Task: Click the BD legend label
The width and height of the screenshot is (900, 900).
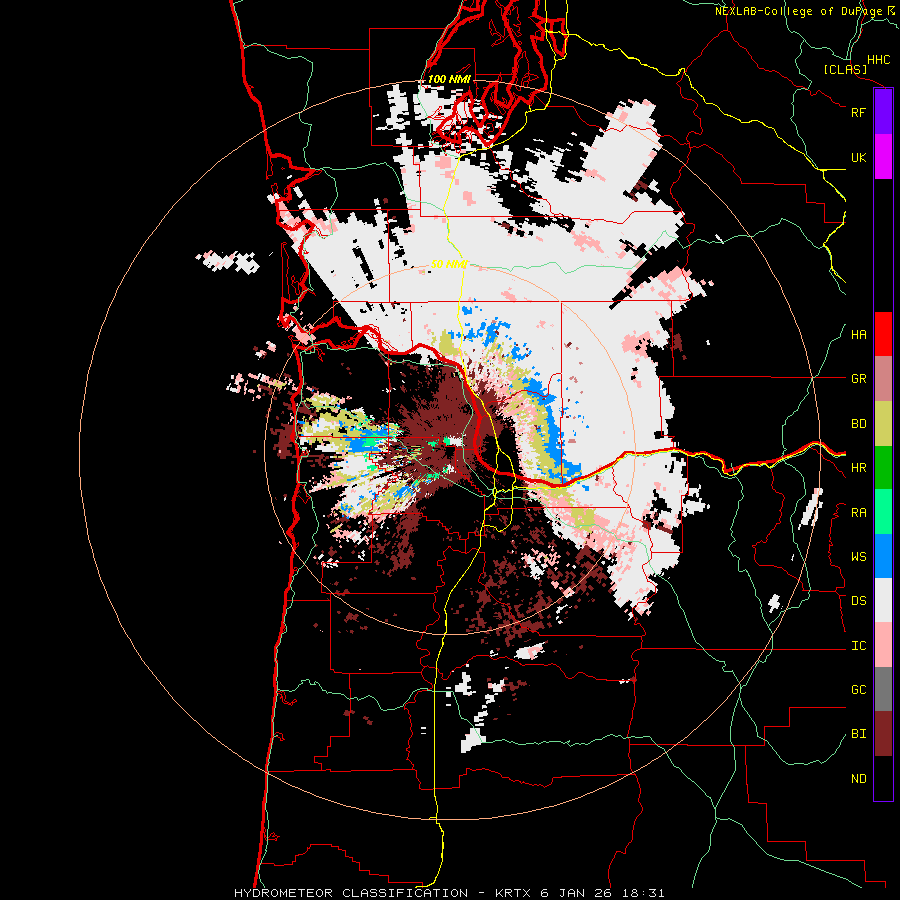Action: tap(858, 424)
